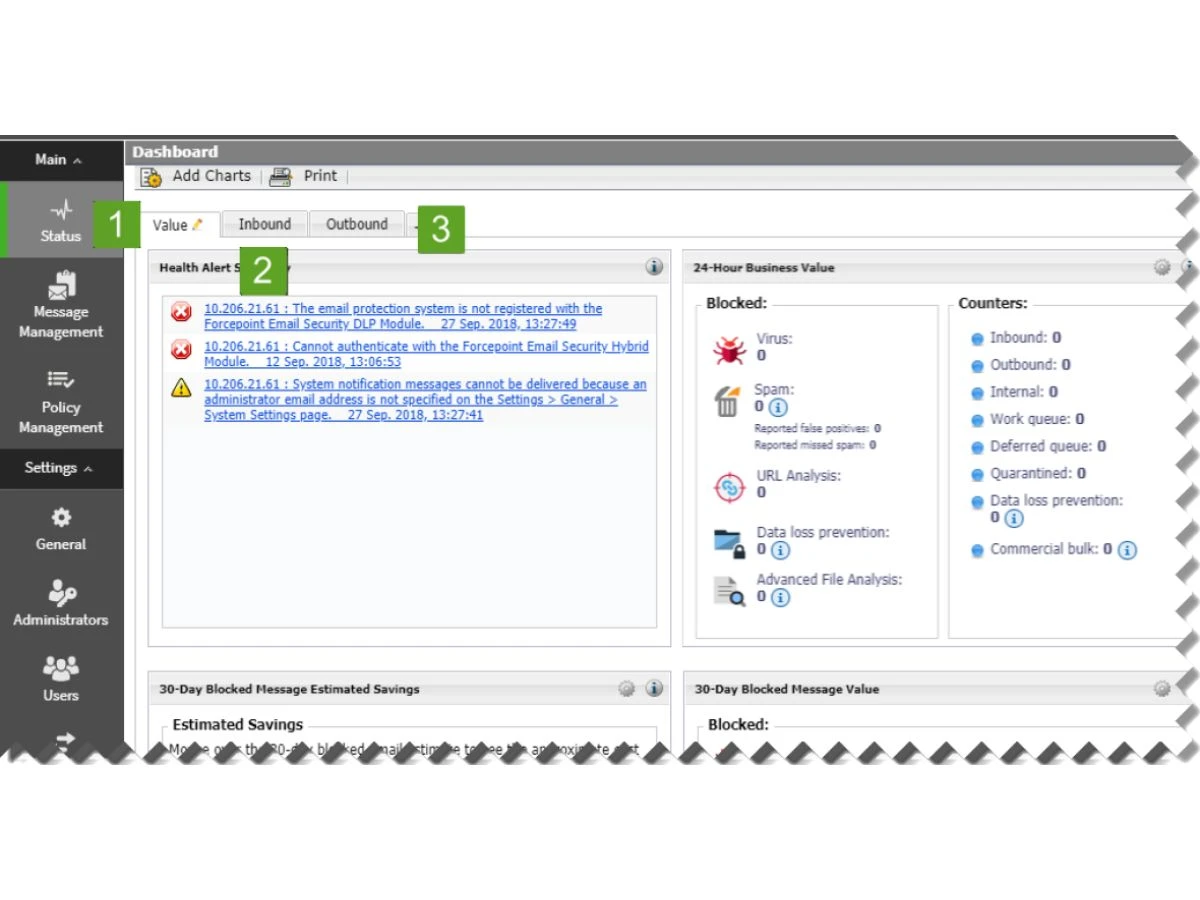Collapse the Settings sidebar section
1200x900 pixels.
point(59,468)
